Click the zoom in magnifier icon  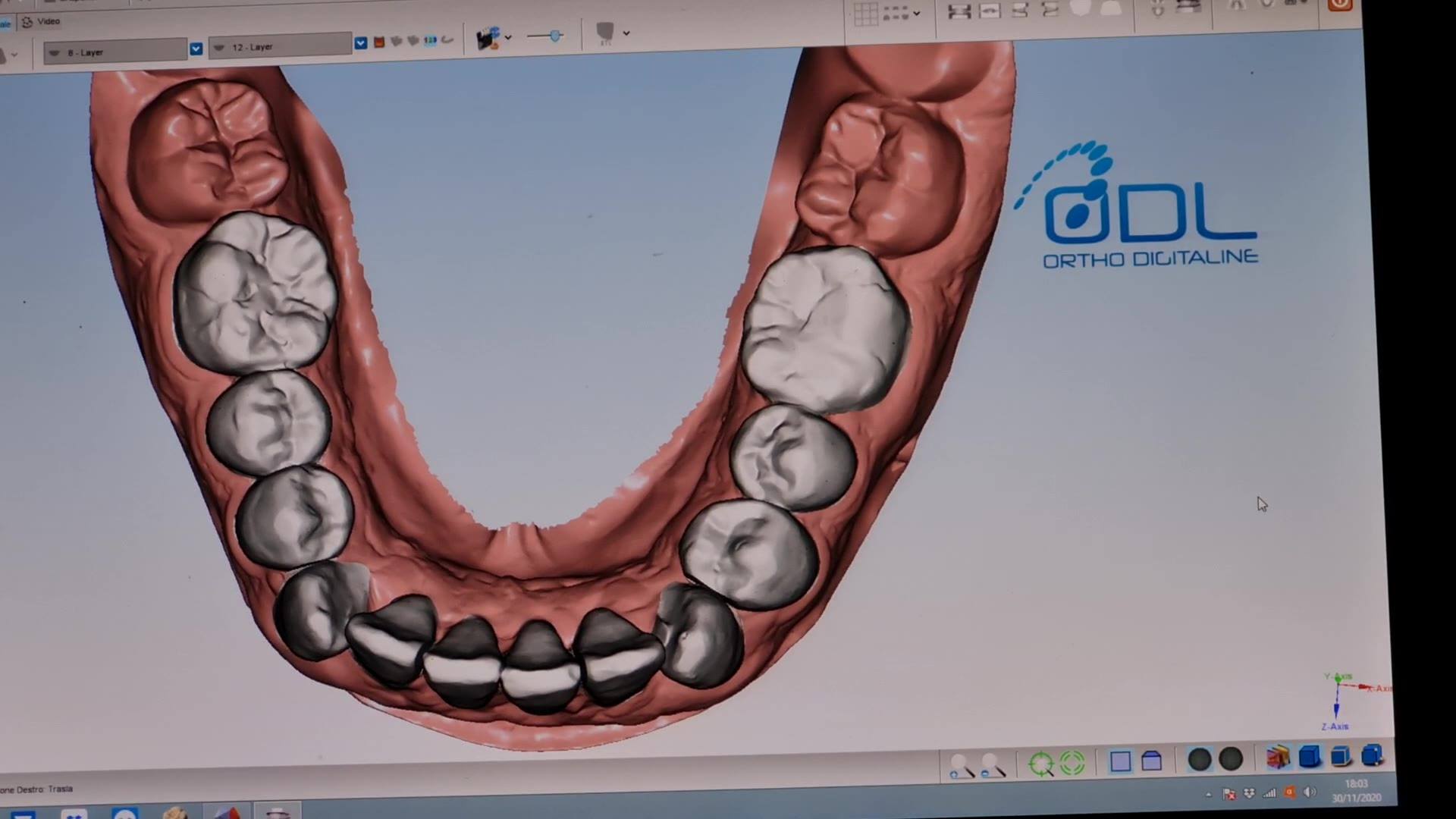962,766
